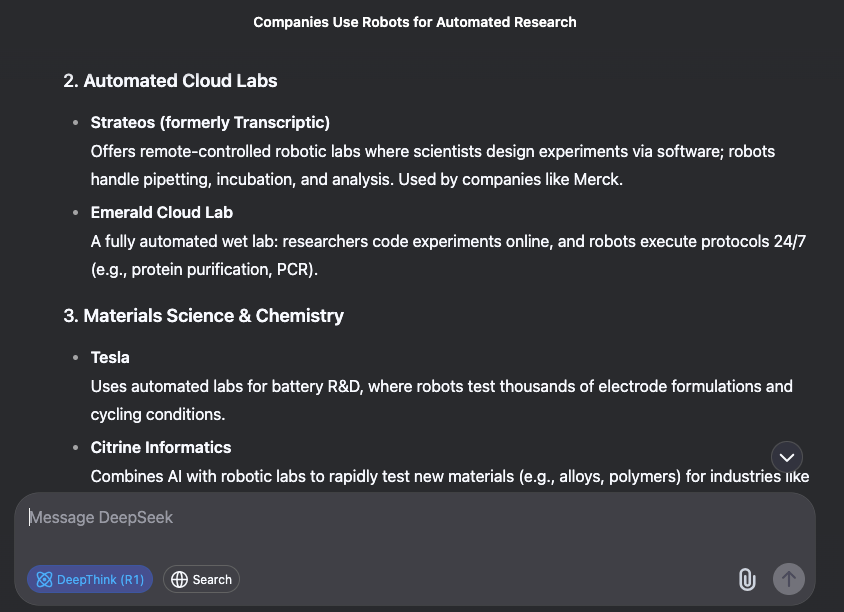Click the "Citrine Informatics" bold item
Image resolution: width=844 pixels, height=612 pixels.
pos(161,448)
